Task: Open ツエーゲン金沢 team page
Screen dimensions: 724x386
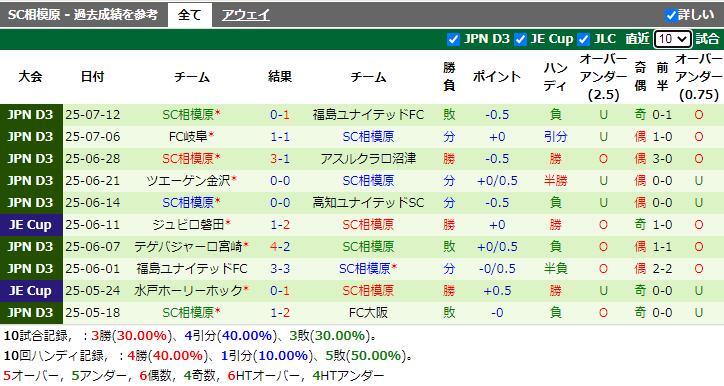Action: point(188,181)
